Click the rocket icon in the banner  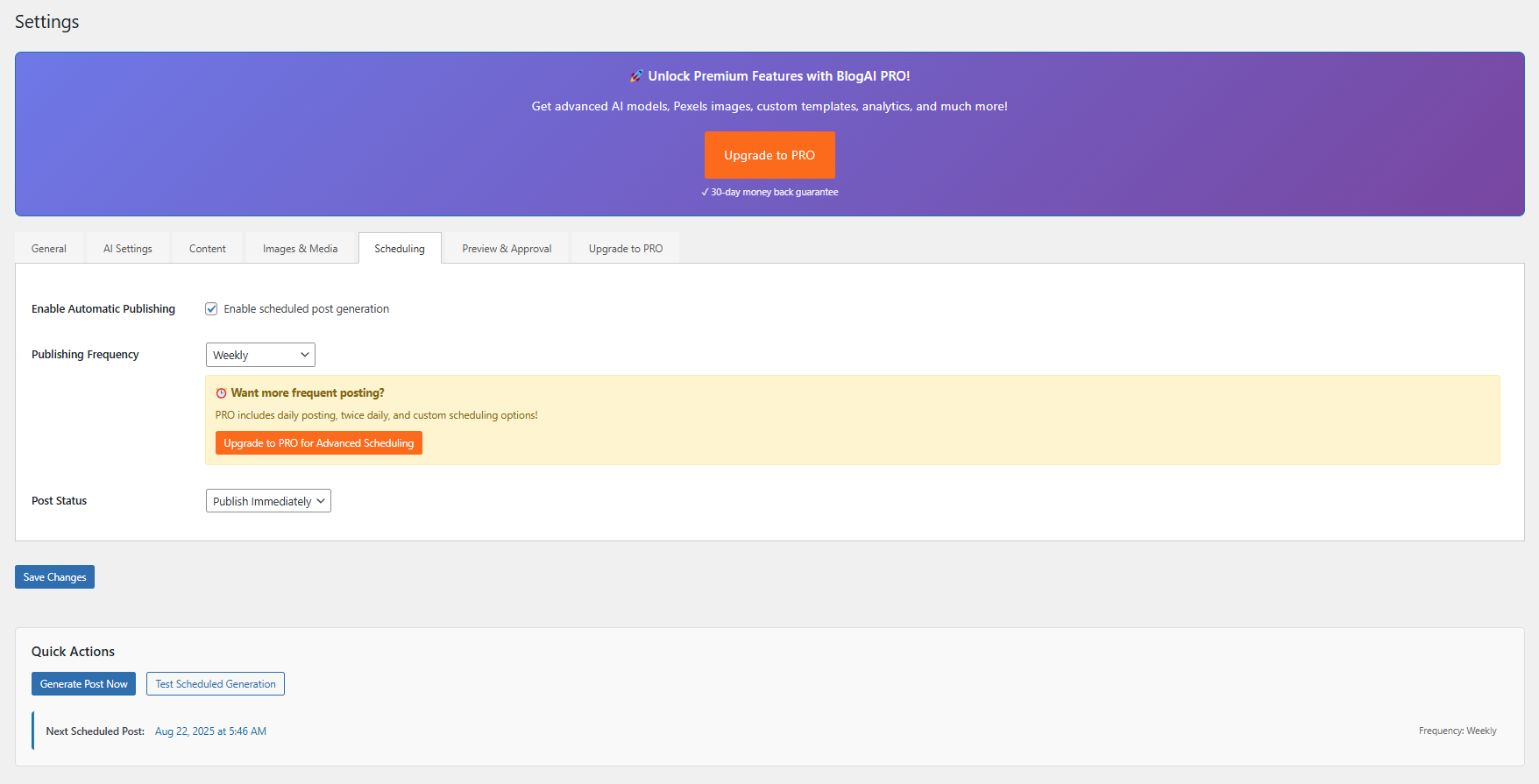636,76
